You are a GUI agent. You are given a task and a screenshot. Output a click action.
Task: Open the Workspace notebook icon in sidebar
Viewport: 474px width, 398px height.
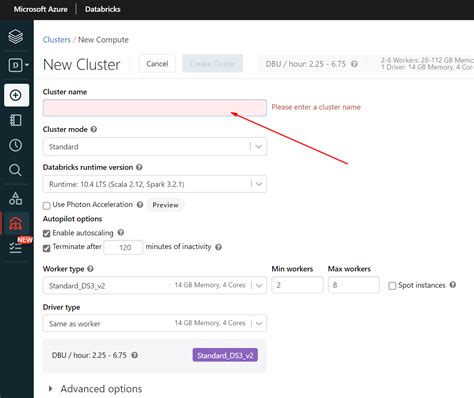(16, 120)
